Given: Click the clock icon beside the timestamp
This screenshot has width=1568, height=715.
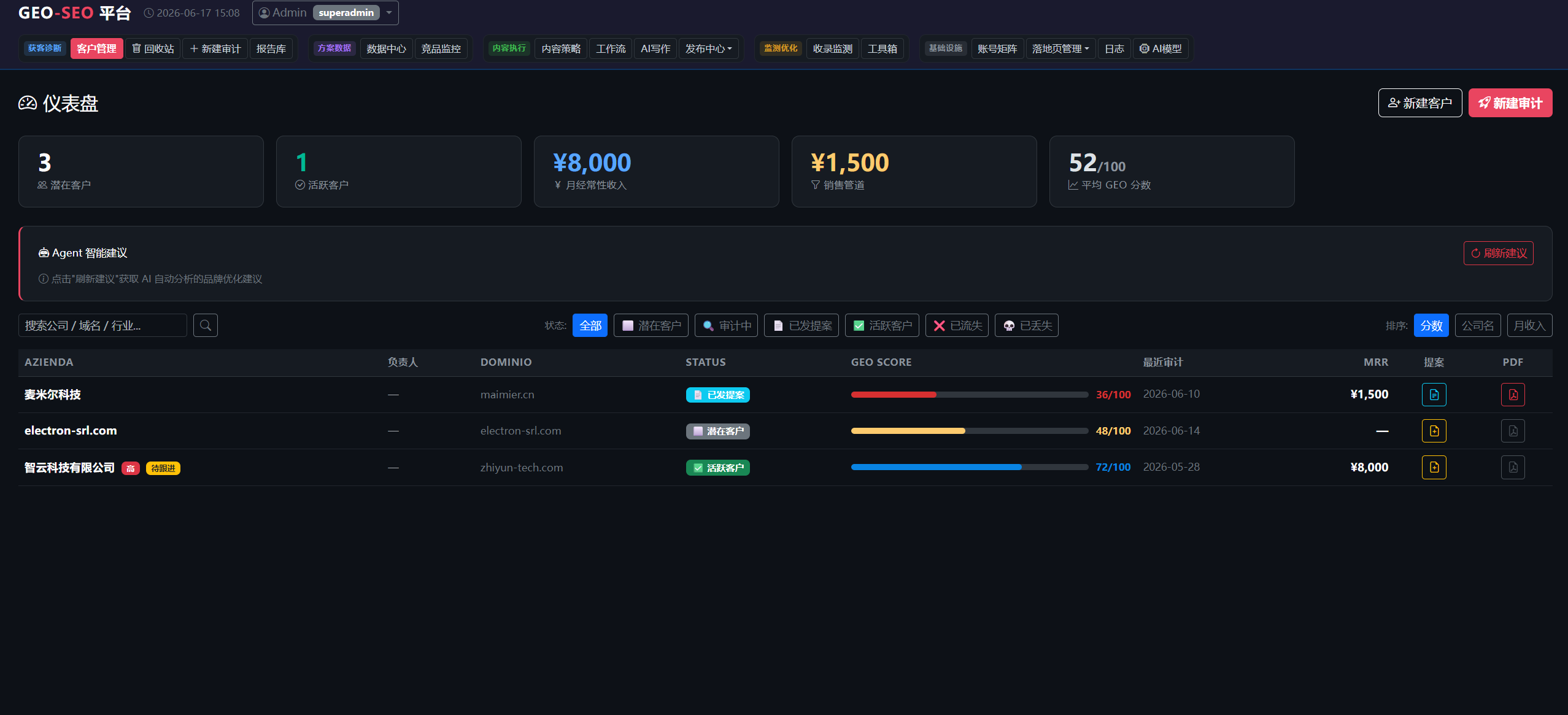Looking at the screenshot, I should point(149,13).
